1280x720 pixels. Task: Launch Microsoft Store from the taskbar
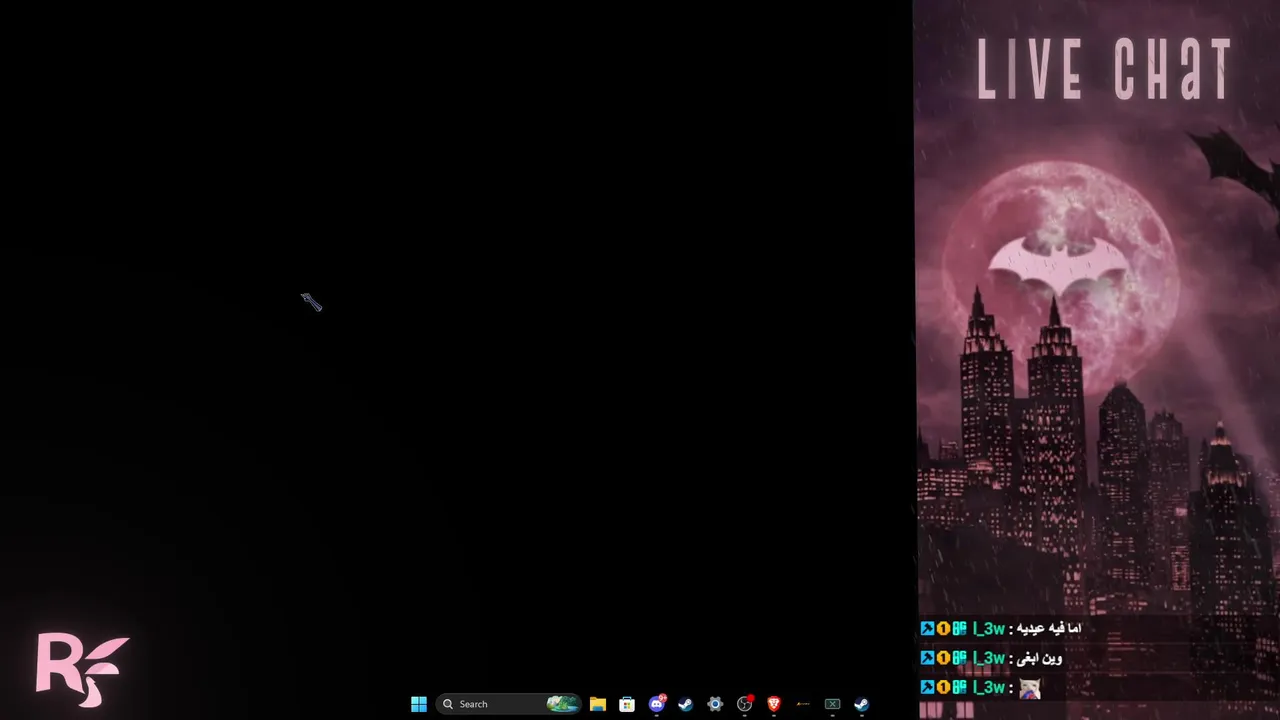point(627,704)
